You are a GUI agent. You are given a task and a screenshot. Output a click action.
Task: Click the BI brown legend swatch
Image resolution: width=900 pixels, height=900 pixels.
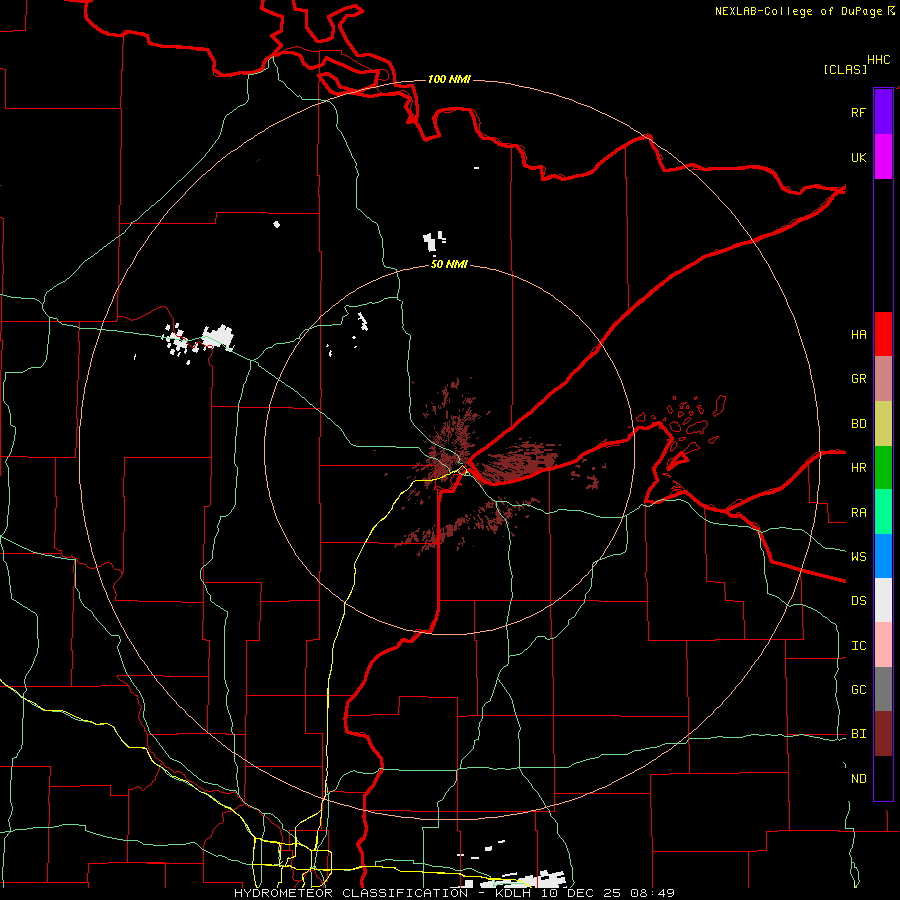(x=883, y=734)
